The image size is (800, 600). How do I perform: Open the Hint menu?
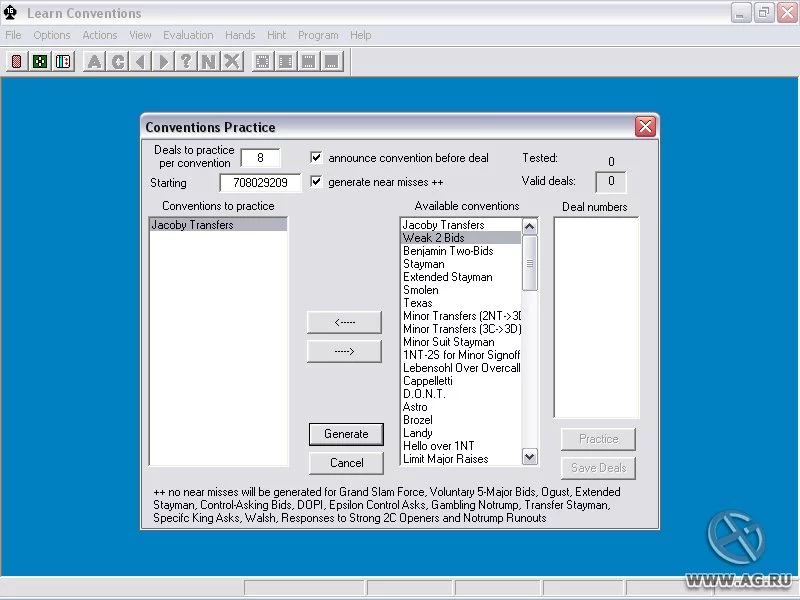(277, 35)
